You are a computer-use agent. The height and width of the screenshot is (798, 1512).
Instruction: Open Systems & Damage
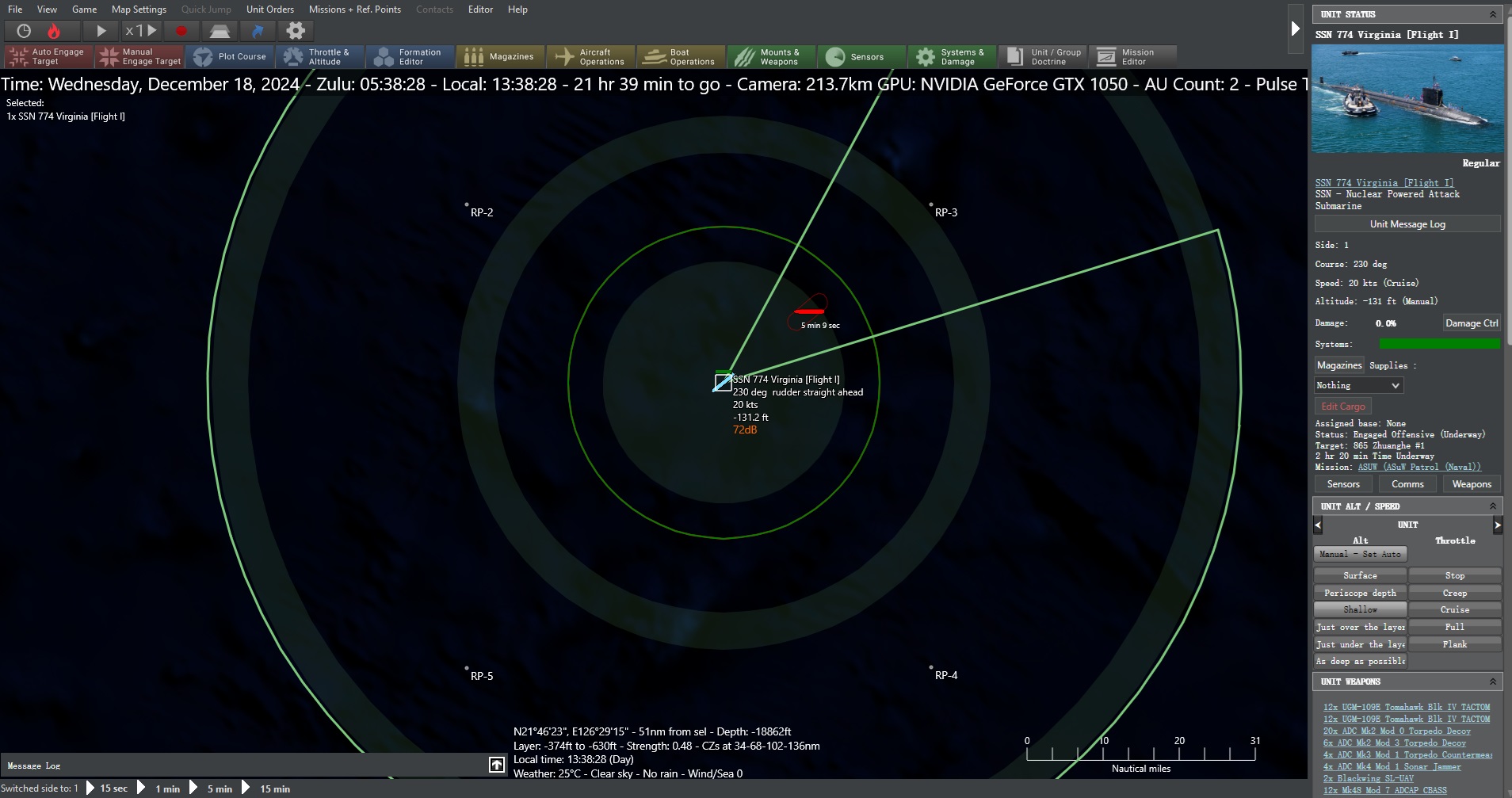point(953,56)
